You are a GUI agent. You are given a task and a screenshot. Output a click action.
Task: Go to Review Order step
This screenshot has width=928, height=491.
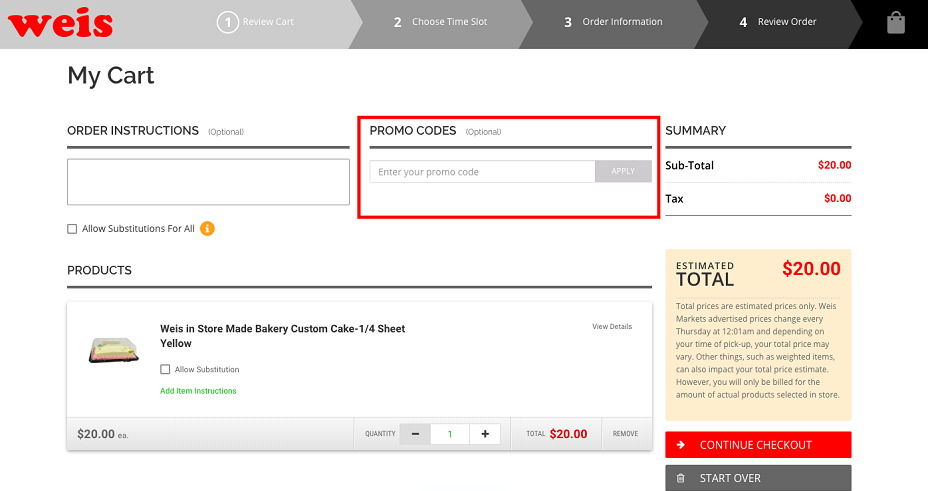[778, 22]
